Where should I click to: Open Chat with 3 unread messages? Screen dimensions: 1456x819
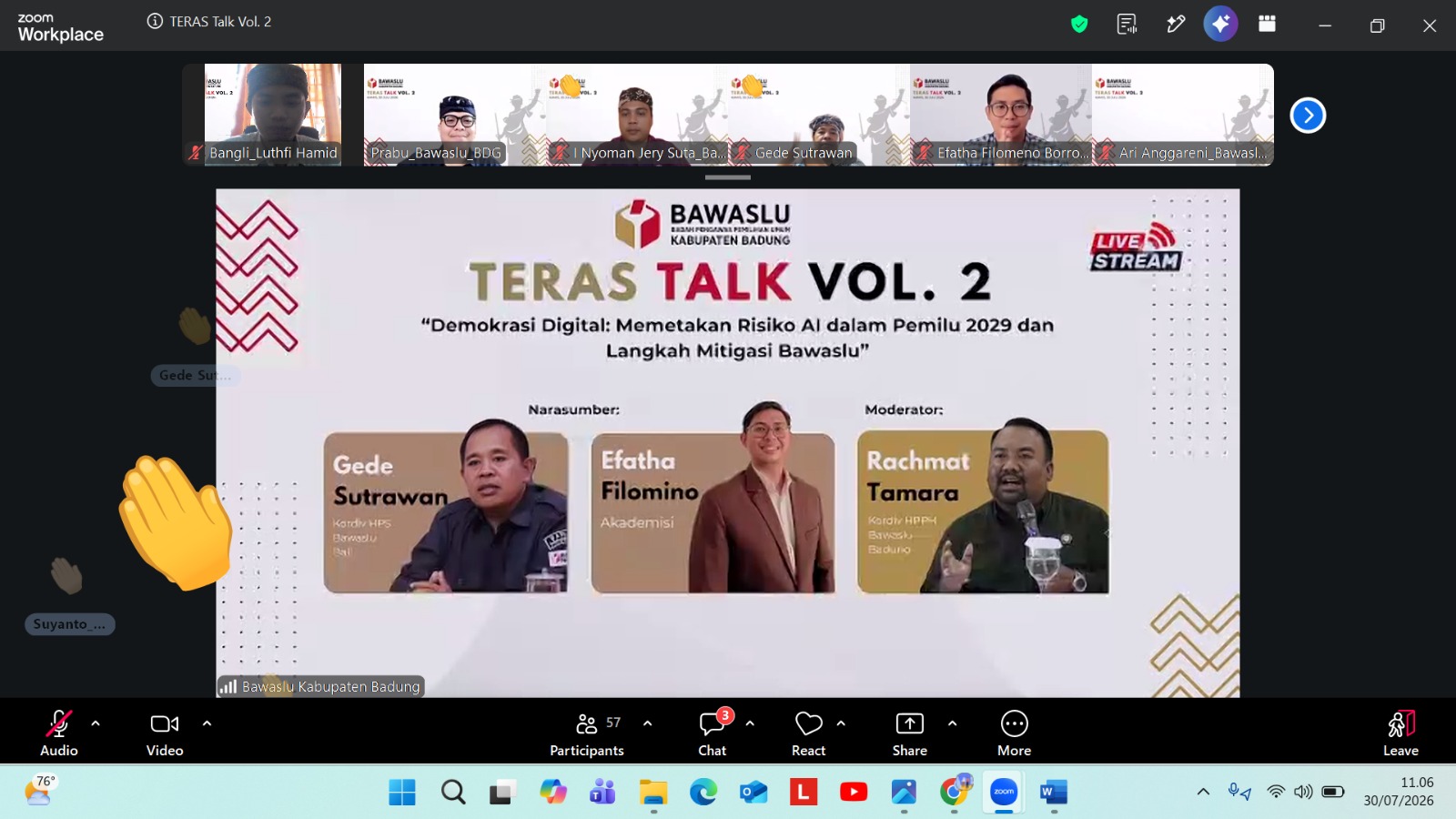pyautogui.click(x=713, y=733)
